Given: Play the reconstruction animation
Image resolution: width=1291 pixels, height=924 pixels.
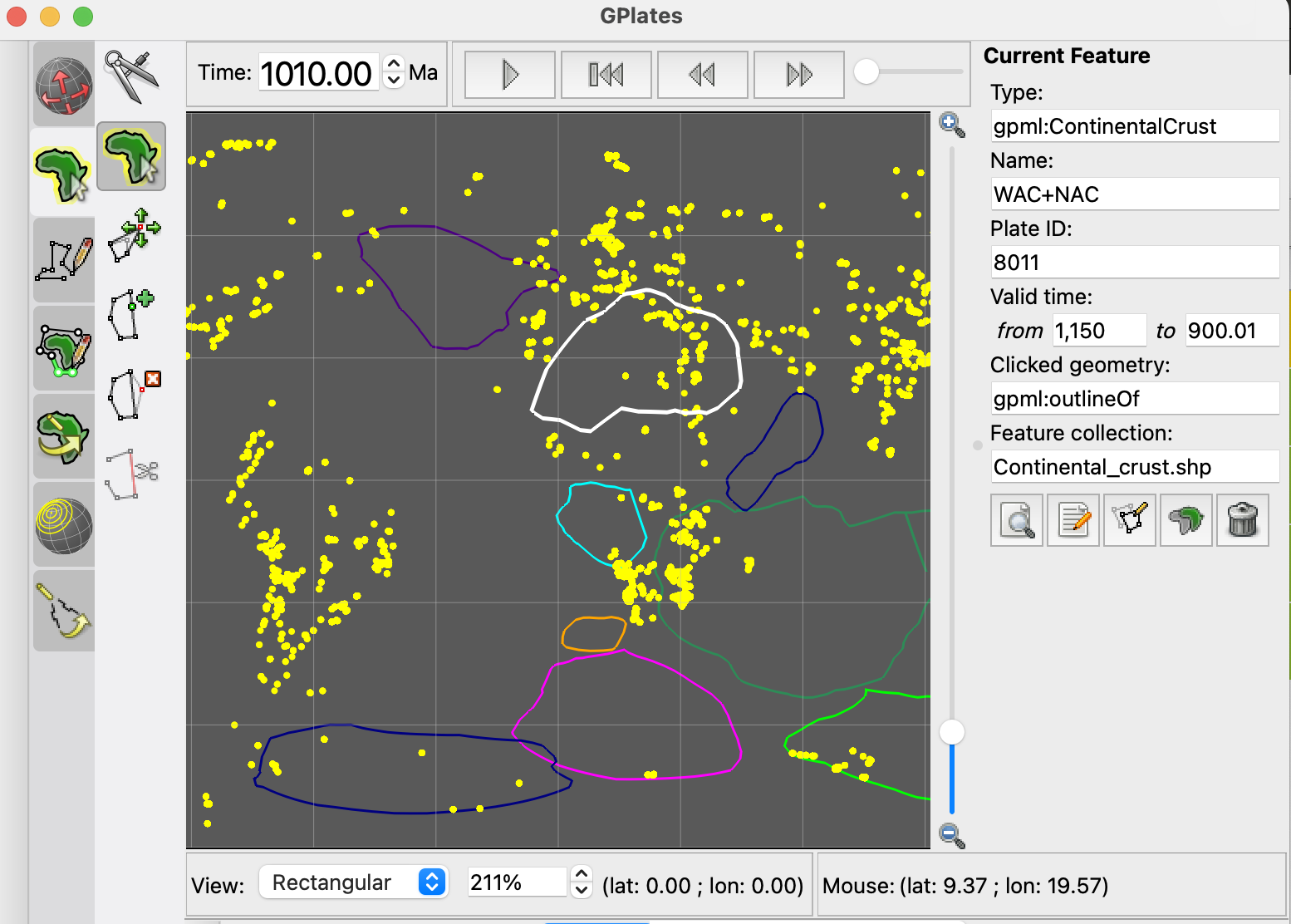Looking at the screenshot, I should pyautogui.click(x=510, y=75).
